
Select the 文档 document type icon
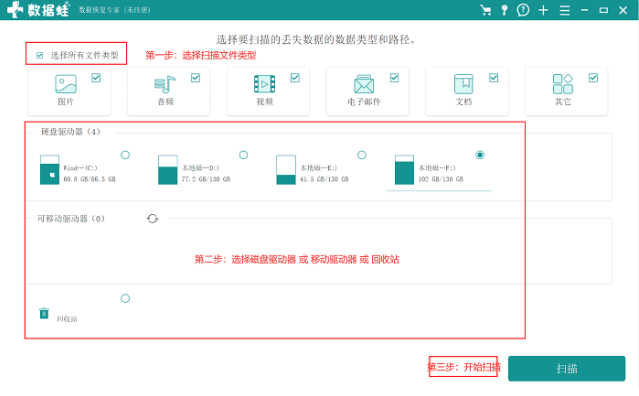coord(463,84)
